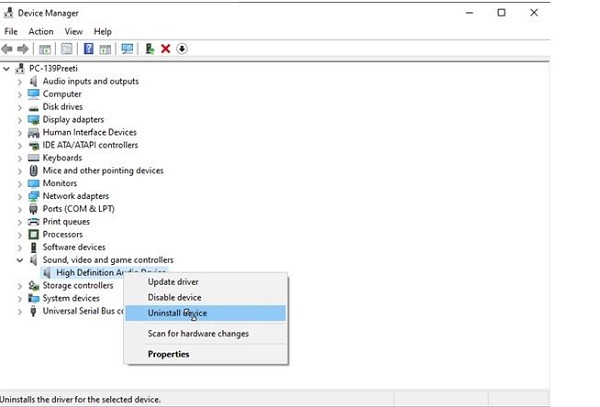600x407 pixels.
Task: Choose Update driver from context menu
Action: pyautogui.click(x=205, y=282)
